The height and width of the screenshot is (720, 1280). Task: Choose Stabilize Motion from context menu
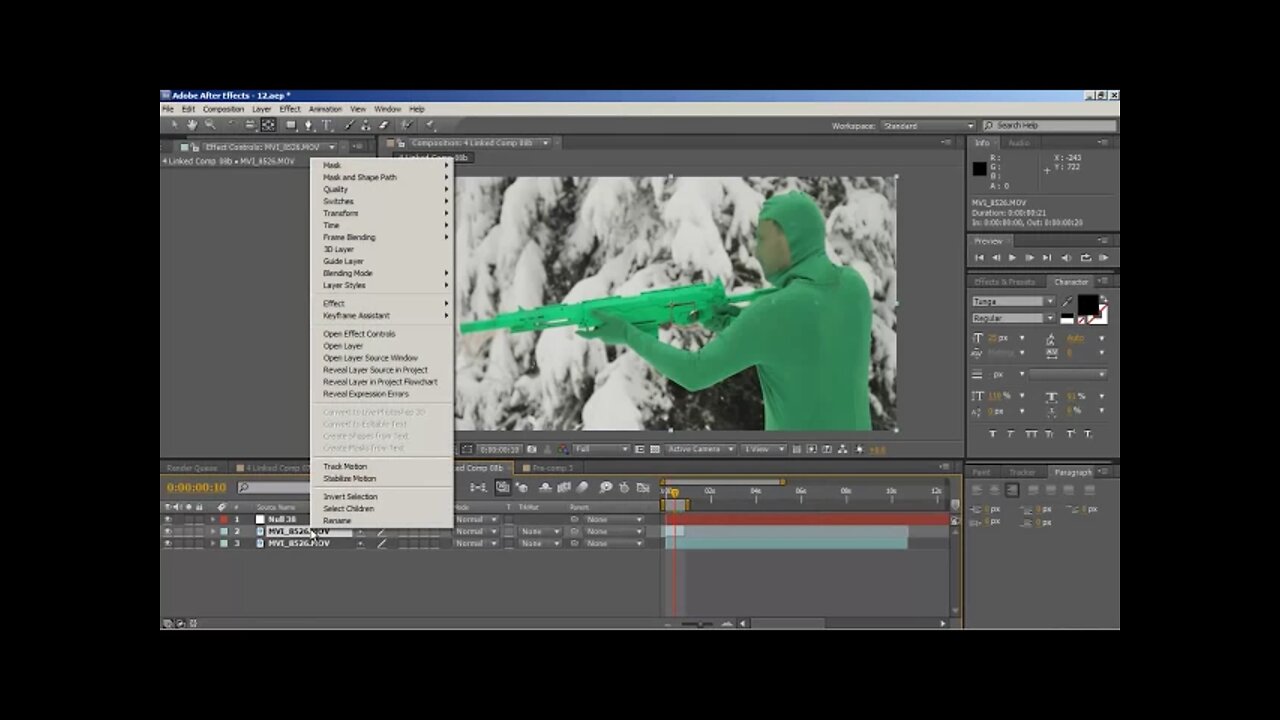pos(349,478)
